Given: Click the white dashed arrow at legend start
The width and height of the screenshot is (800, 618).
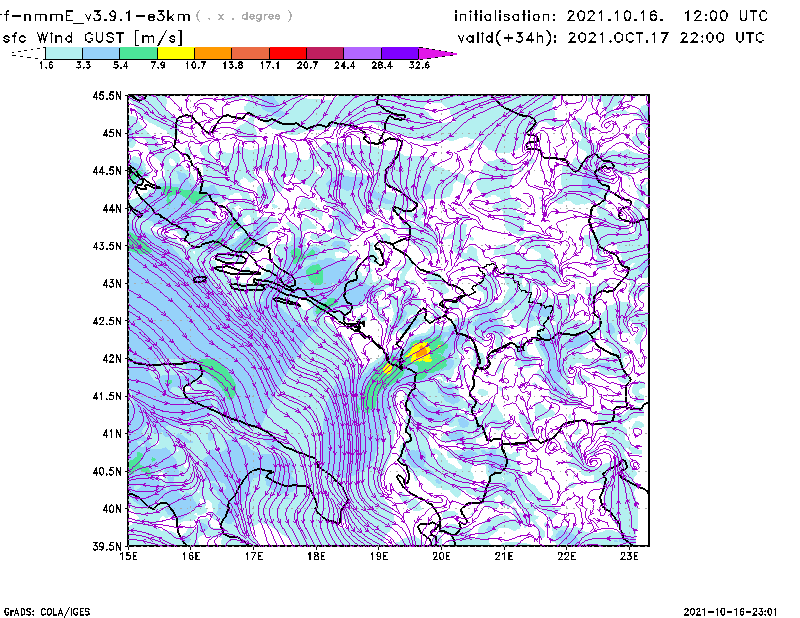Looking at the screenshot, I should pyautogui.click(x=28, y=53).
